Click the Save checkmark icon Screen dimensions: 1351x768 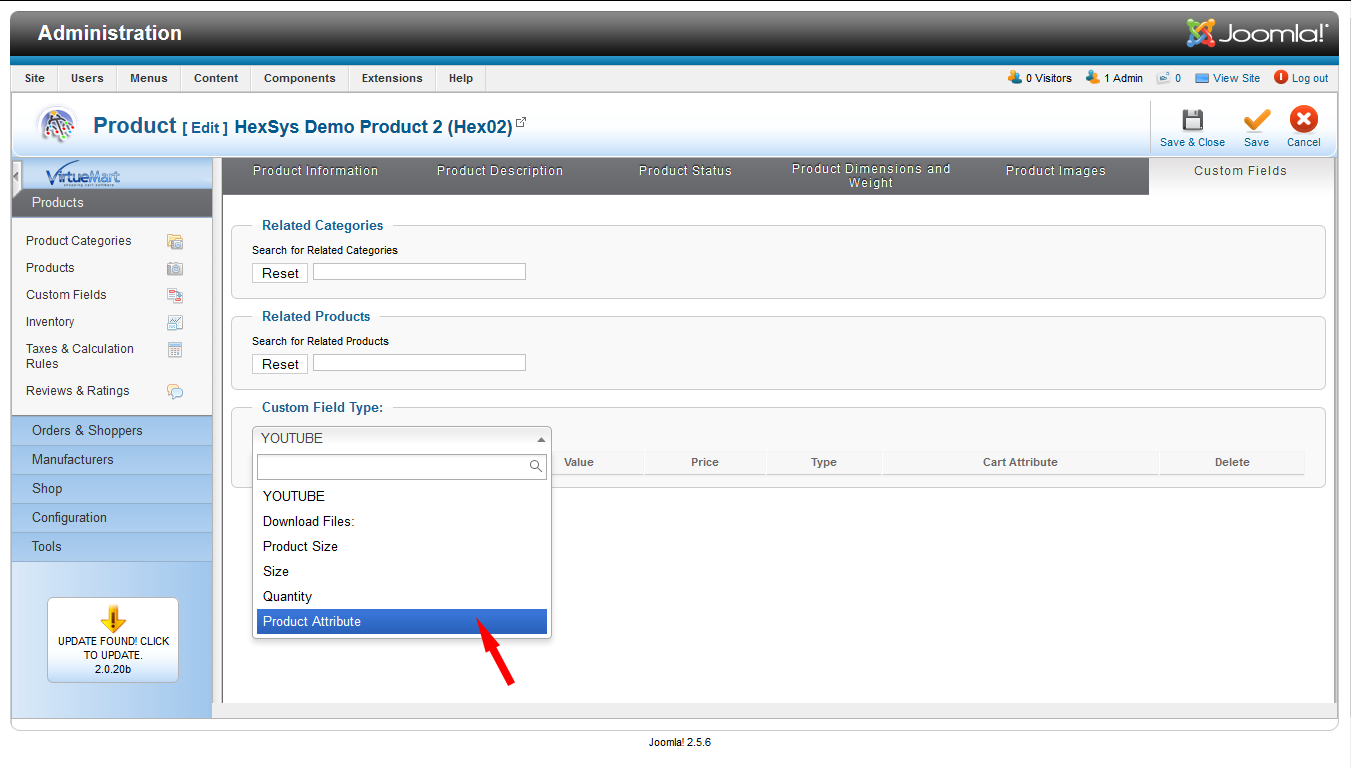[1256, 121]
